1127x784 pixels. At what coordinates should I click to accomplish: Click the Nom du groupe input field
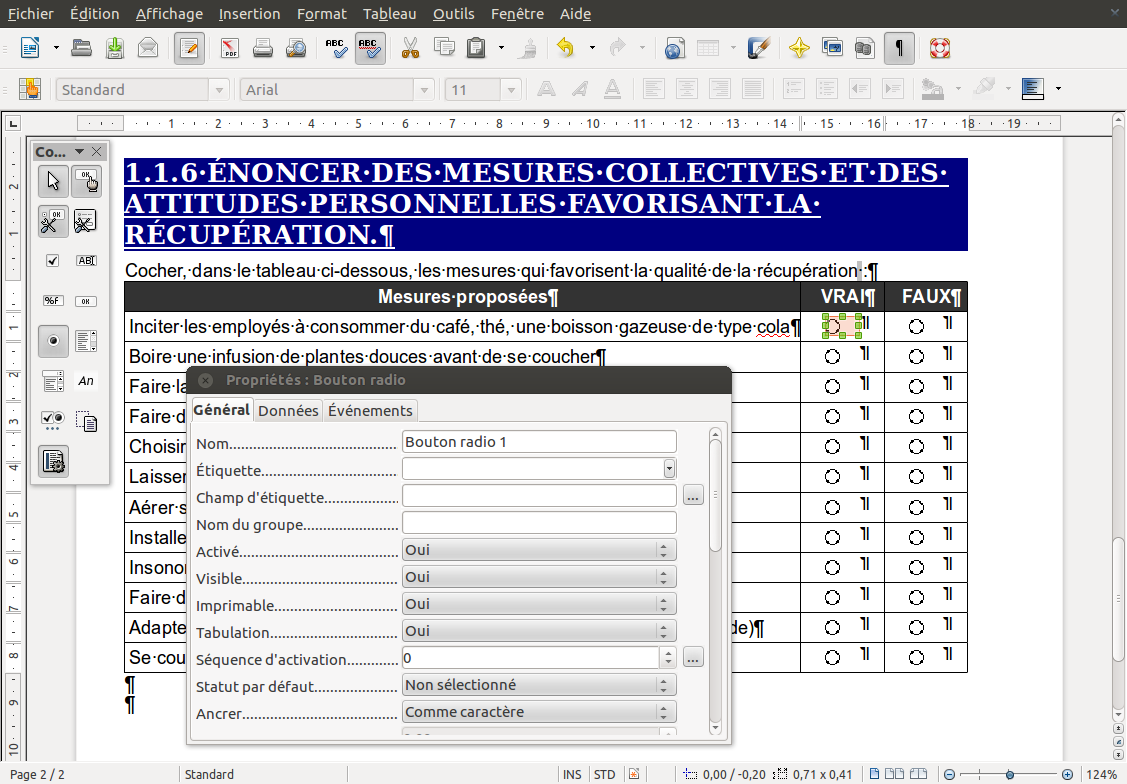coord(539,523)
